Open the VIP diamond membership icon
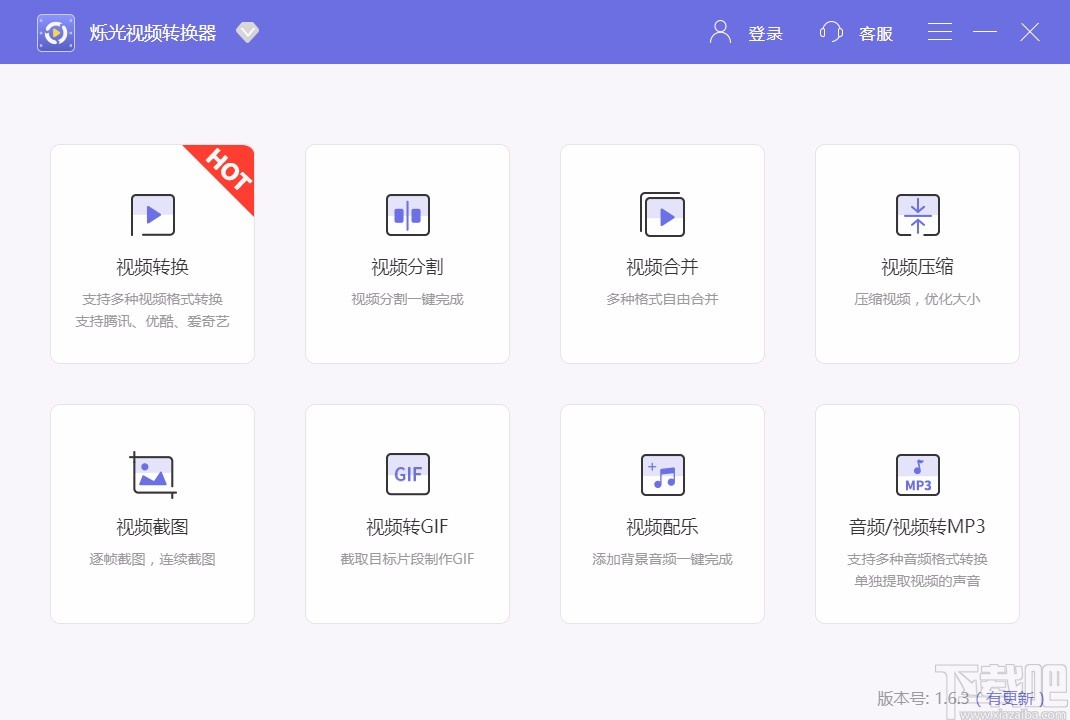The height and width of the screenshot is (720, 1070). coord(247,31)
